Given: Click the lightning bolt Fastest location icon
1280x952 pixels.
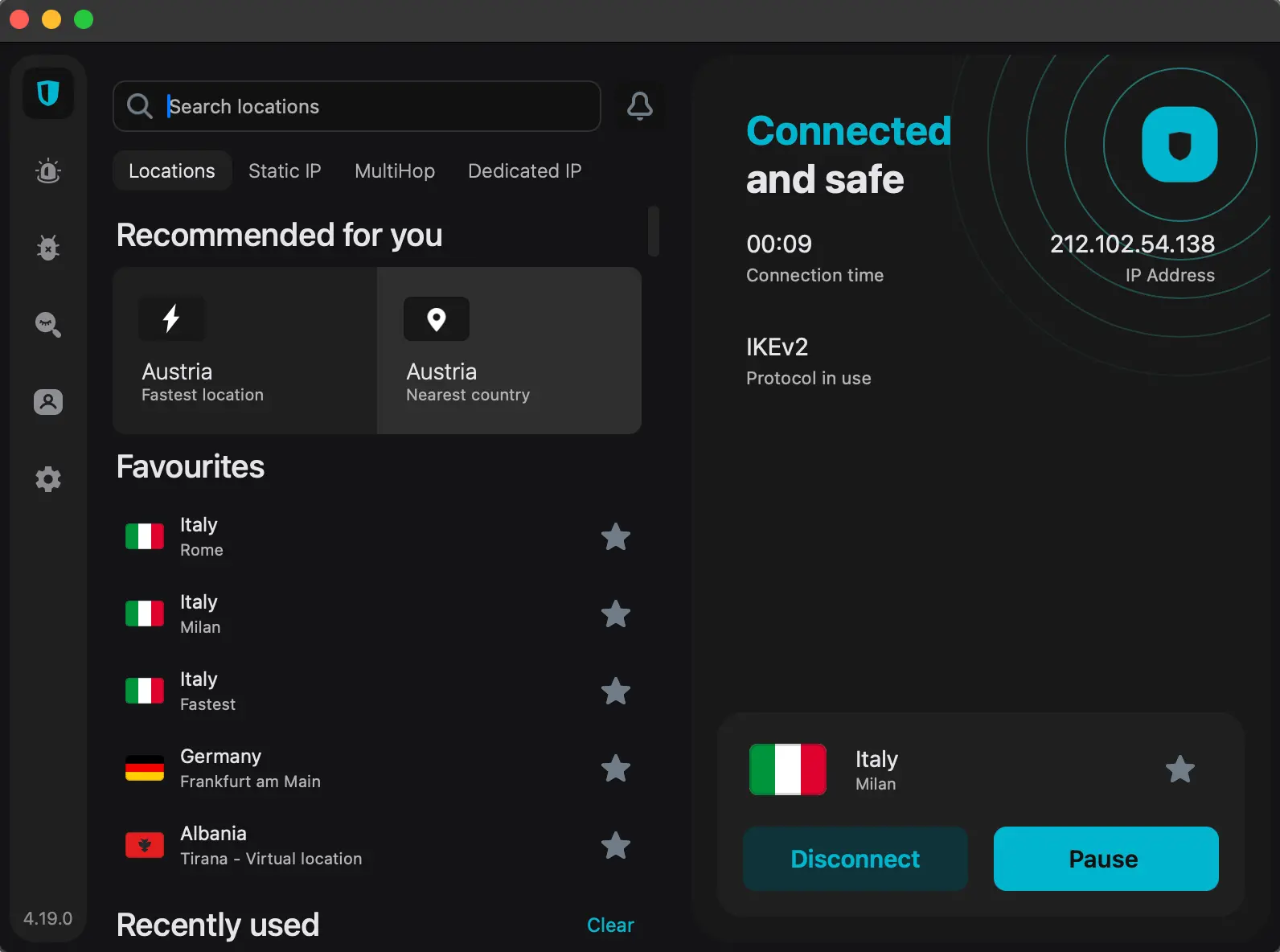Looking at the screenshot, I should click(171, 319).
